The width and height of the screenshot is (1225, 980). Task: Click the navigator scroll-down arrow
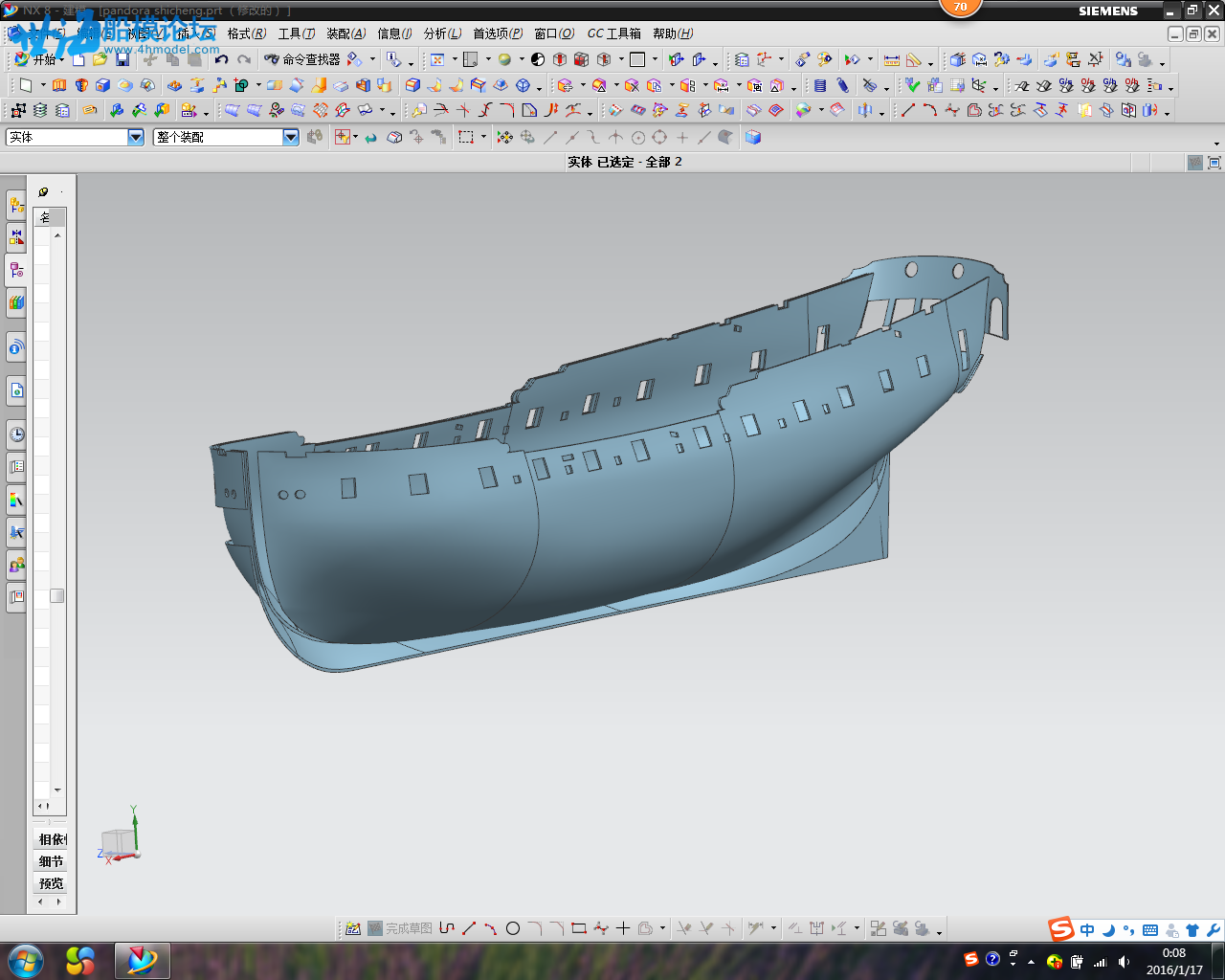(x=57, y=791)
